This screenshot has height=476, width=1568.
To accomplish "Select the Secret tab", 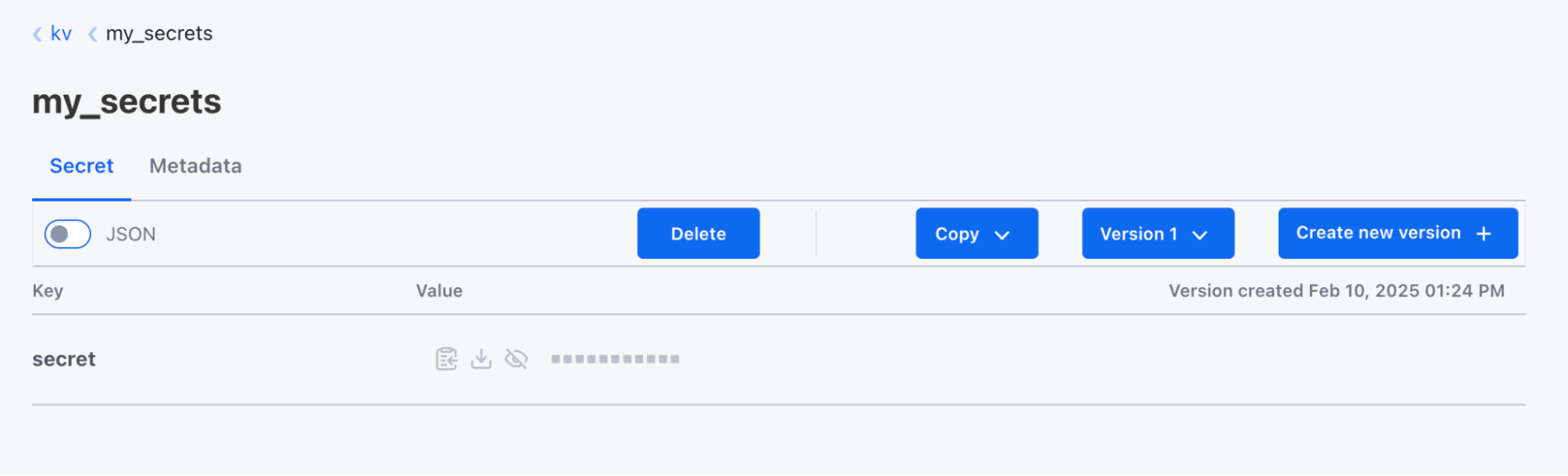I will 81,165.
